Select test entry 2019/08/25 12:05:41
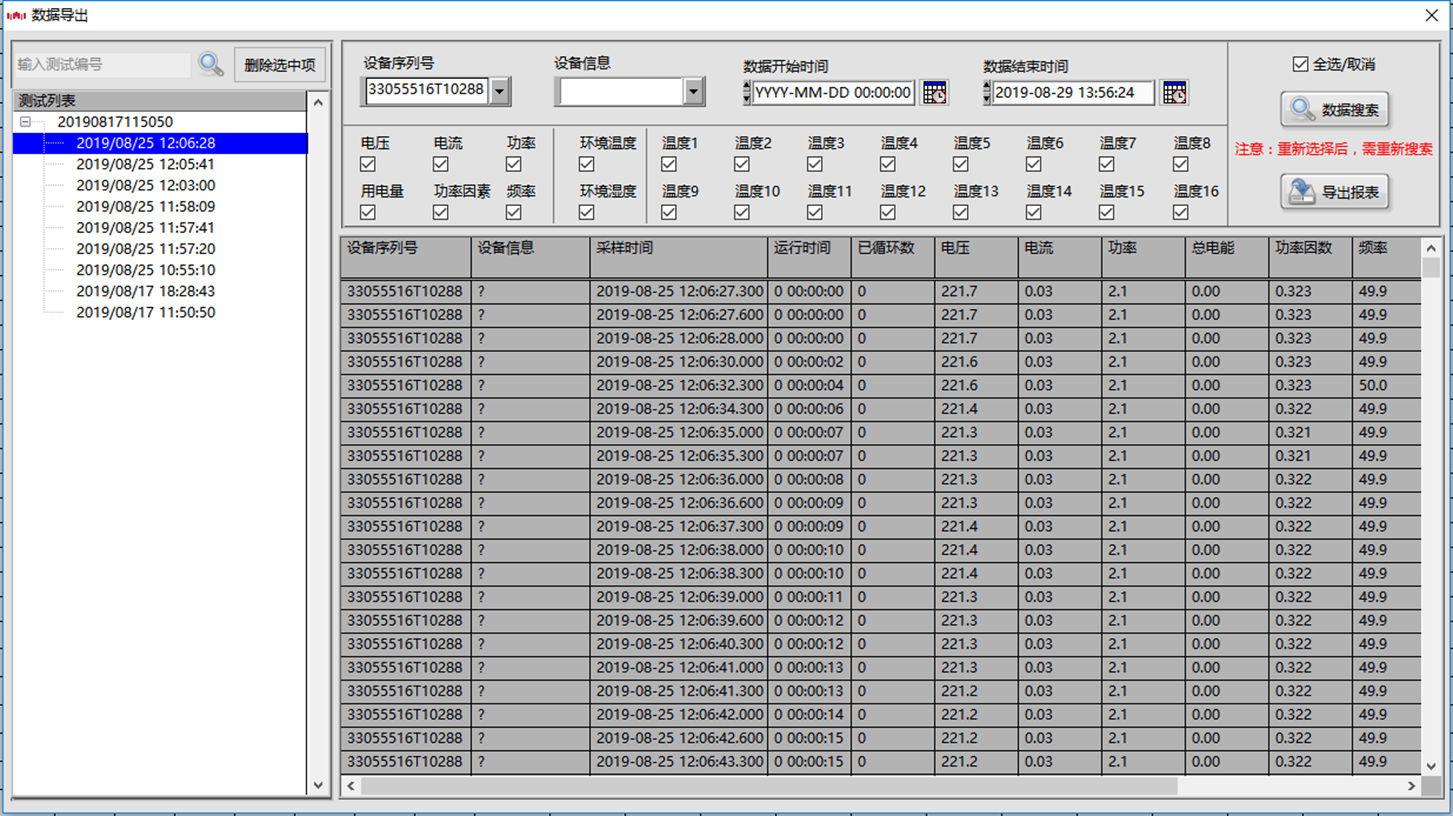The width and height of the screenshot is (1453, 816). click(x=145, y=164)
